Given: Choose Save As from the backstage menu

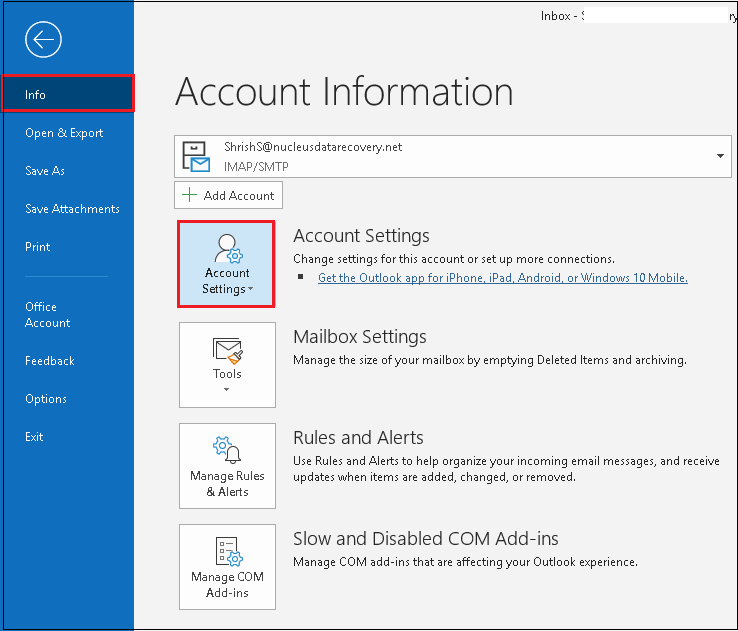Looking at the screenshot, I should tap(45, 171).
